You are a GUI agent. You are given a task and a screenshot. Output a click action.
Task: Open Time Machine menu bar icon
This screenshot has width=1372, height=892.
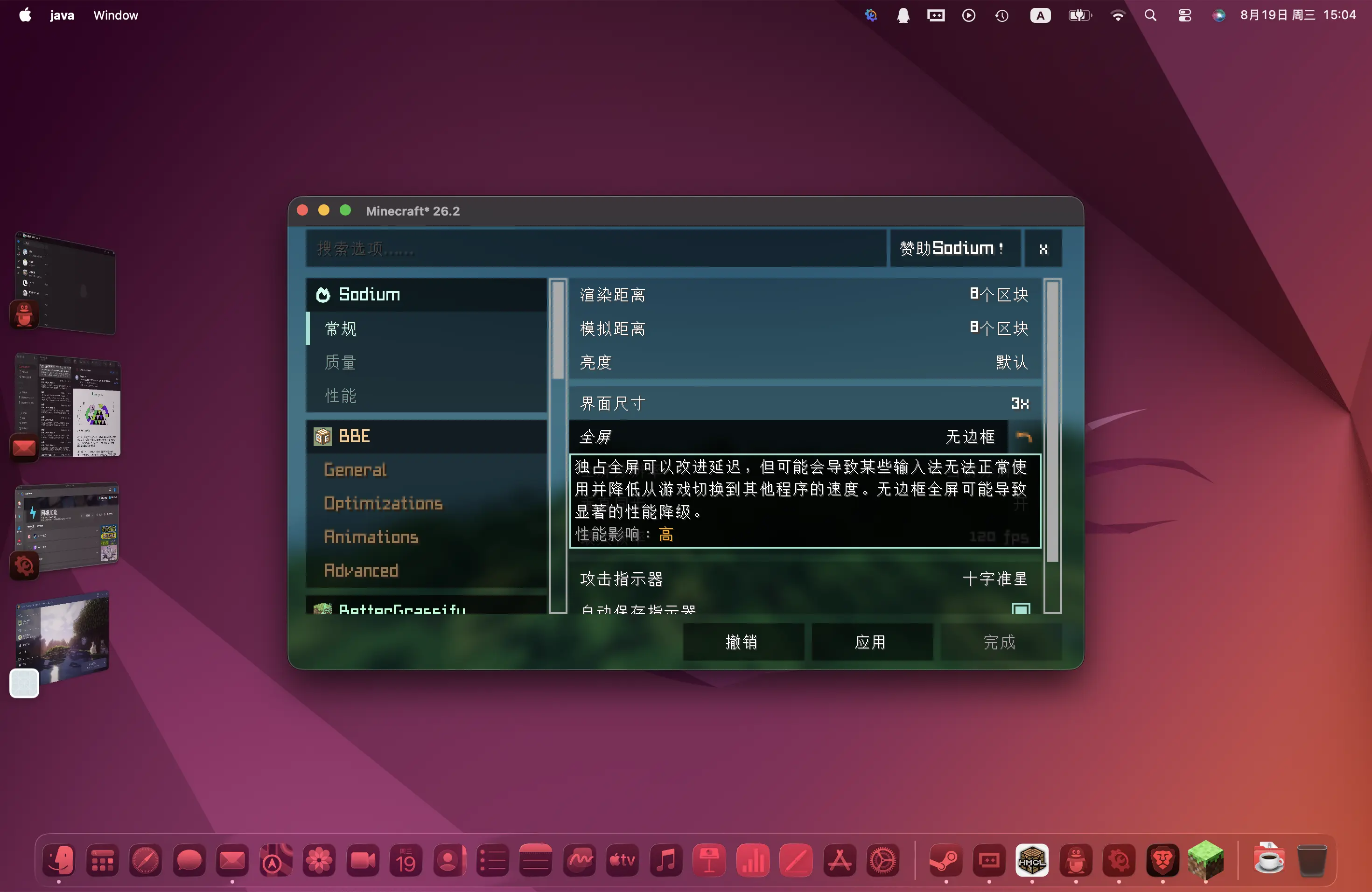click(x=1002, y=15)
